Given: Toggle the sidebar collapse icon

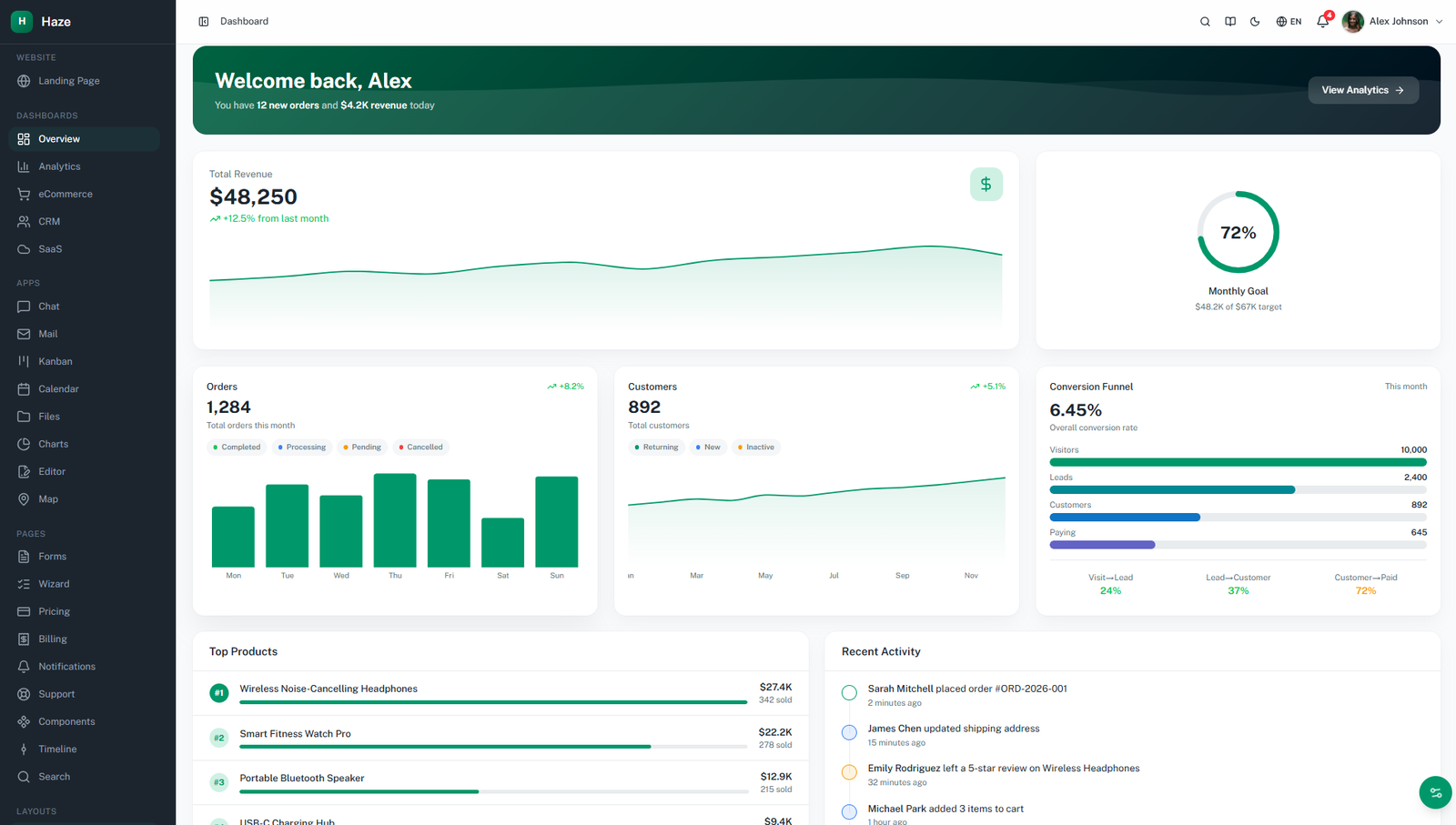Looking at the screenshot, I should point(204,21).
